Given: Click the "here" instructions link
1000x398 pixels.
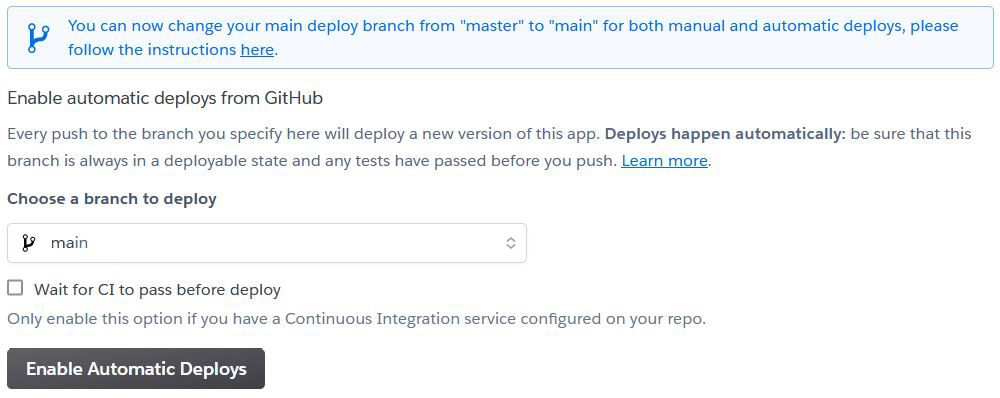Looking at the screenshot, I should (x=257, y=50).
